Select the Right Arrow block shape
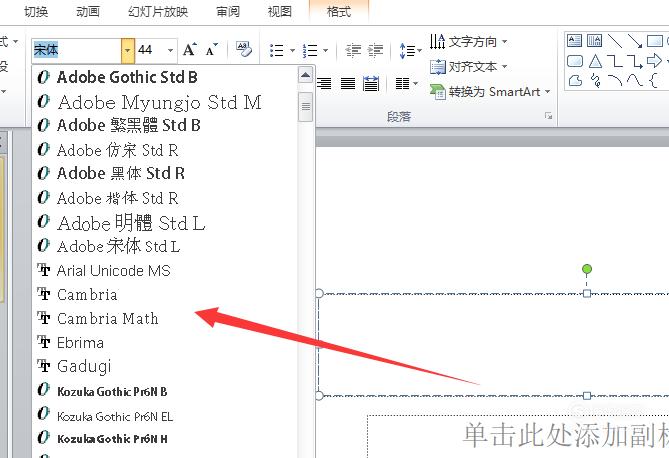This screenshot has height=458, width=669. 654,61
